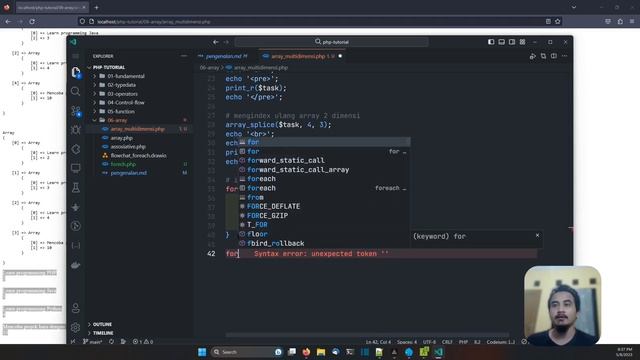Choose the FORCE_GZIP suggestion
The height and width of the screenshot is (360, 640).
[324, 216]
